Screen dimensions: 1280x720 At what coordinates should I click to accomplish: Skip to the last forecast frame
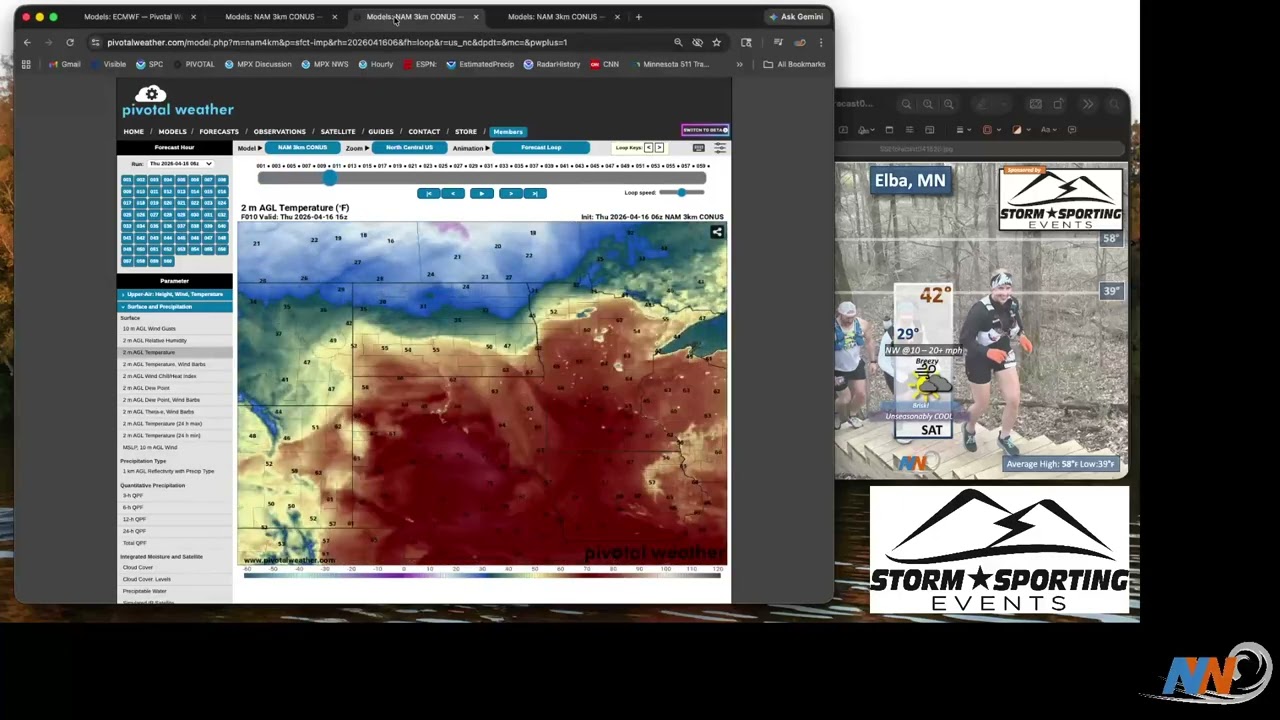pyautogui.click(x=535, y=193)
